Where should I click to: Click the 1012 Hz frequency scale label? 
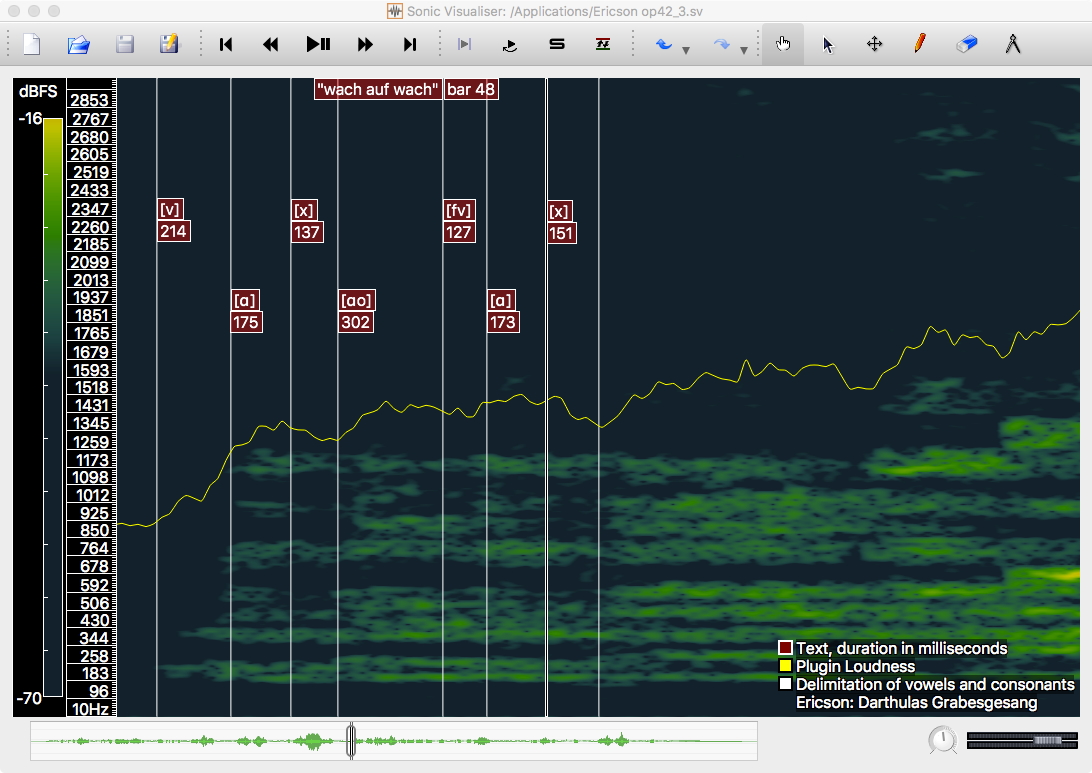tap(93, 495)
